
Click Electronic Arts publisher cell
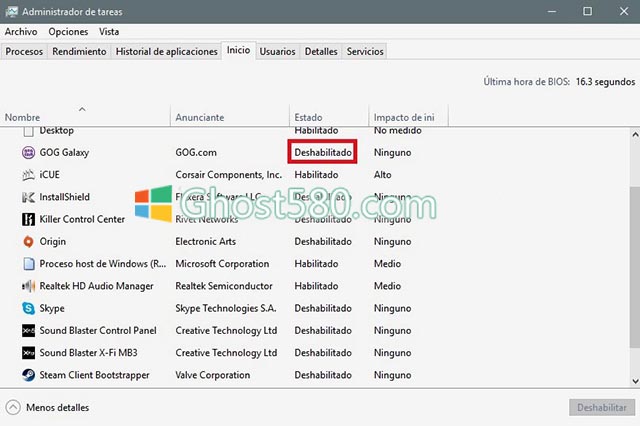pyautogui.click(x=206, y=242)
